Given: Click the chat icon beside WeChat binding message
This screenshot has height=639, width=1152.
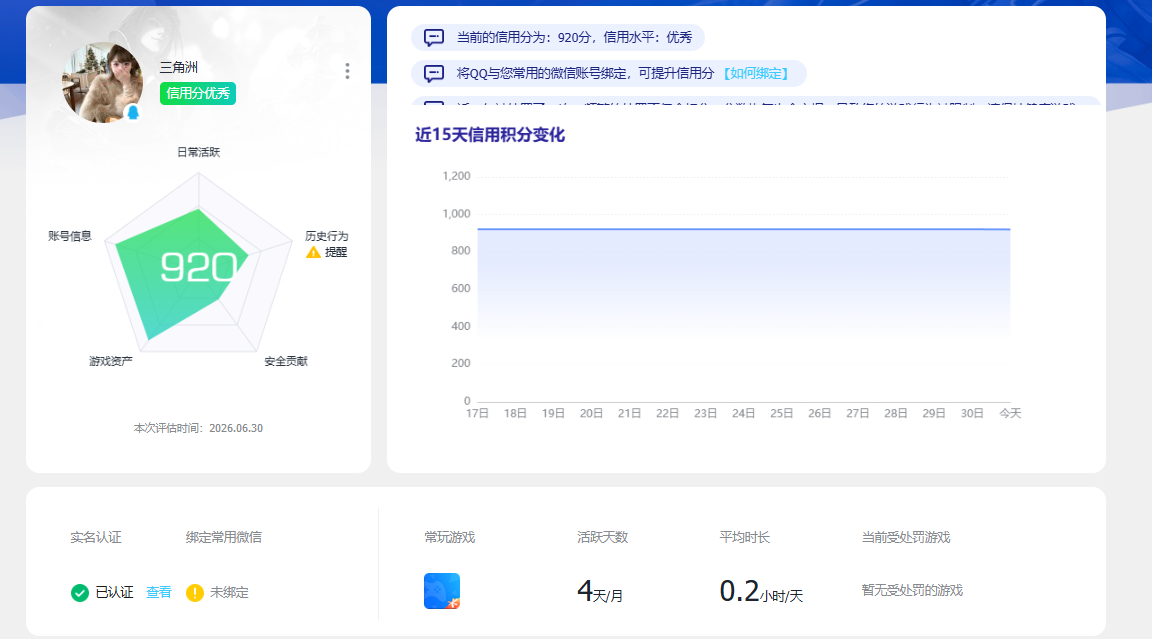Looking at the screenshot, I should click(x=434, y=73).
